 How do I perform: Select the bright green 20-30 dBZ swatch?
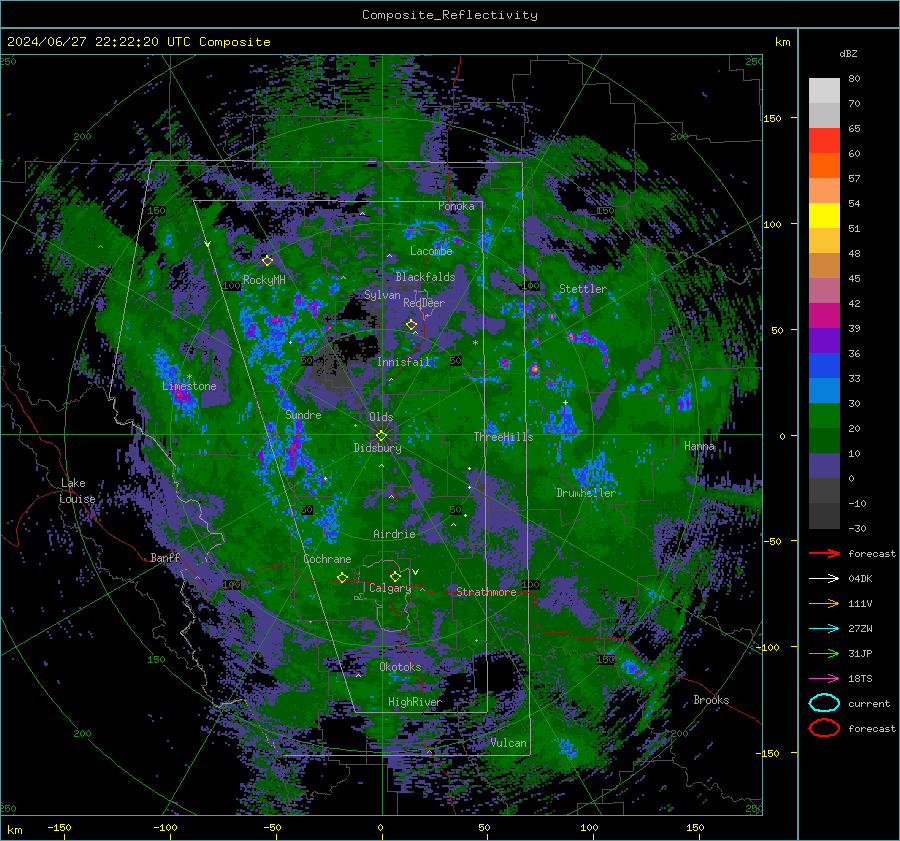click(824, 416)
